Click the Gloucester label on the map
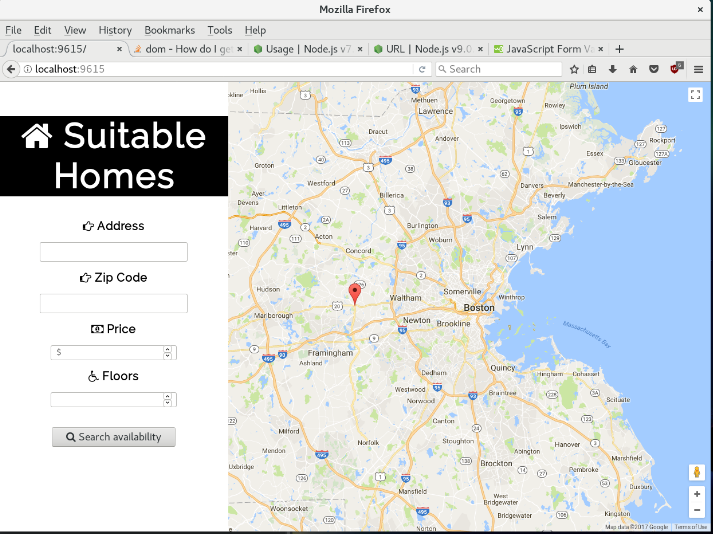The height and width of the screenshot is (534, 713). 645,162
